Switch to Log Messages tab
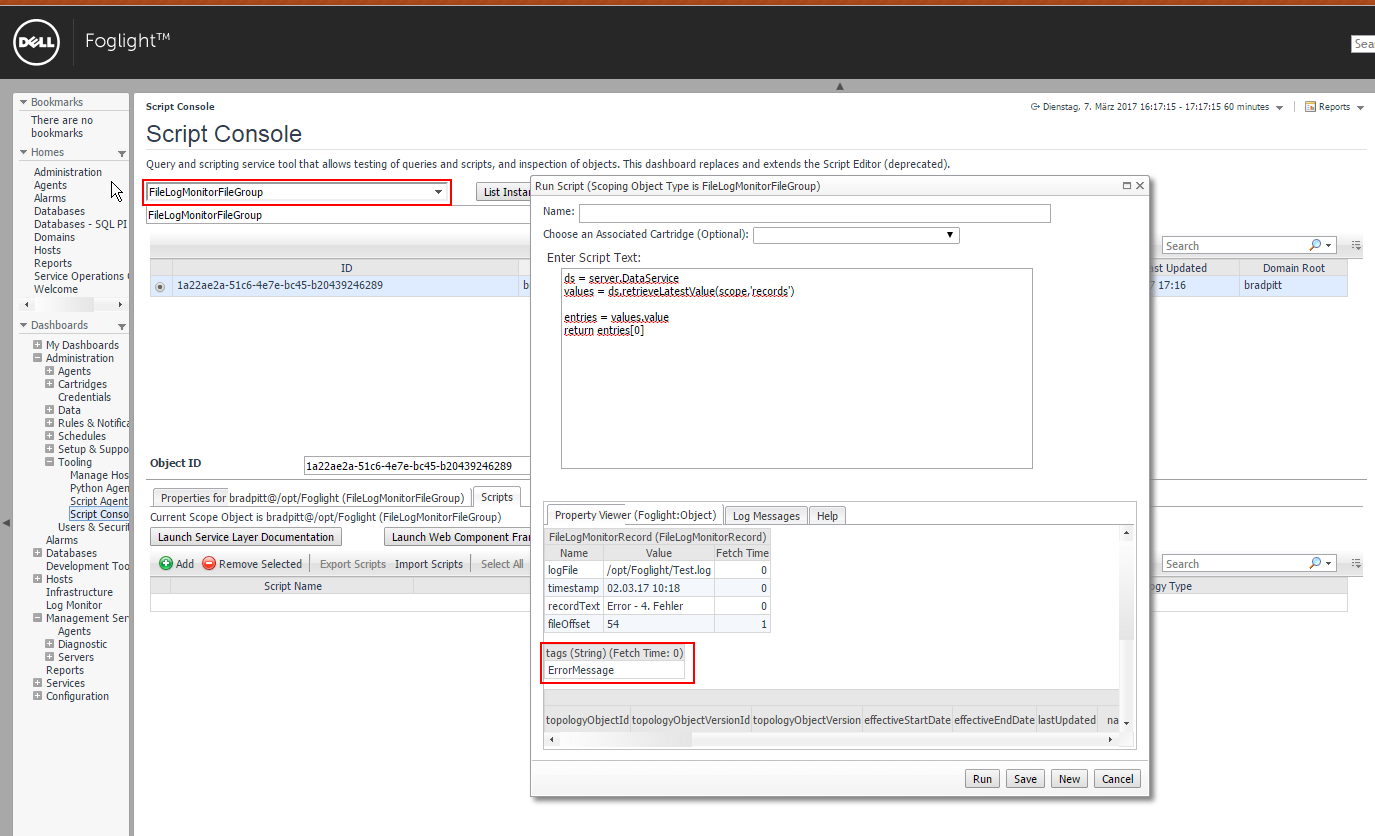This screenshot has width=1375, height=836. point(766,516)
